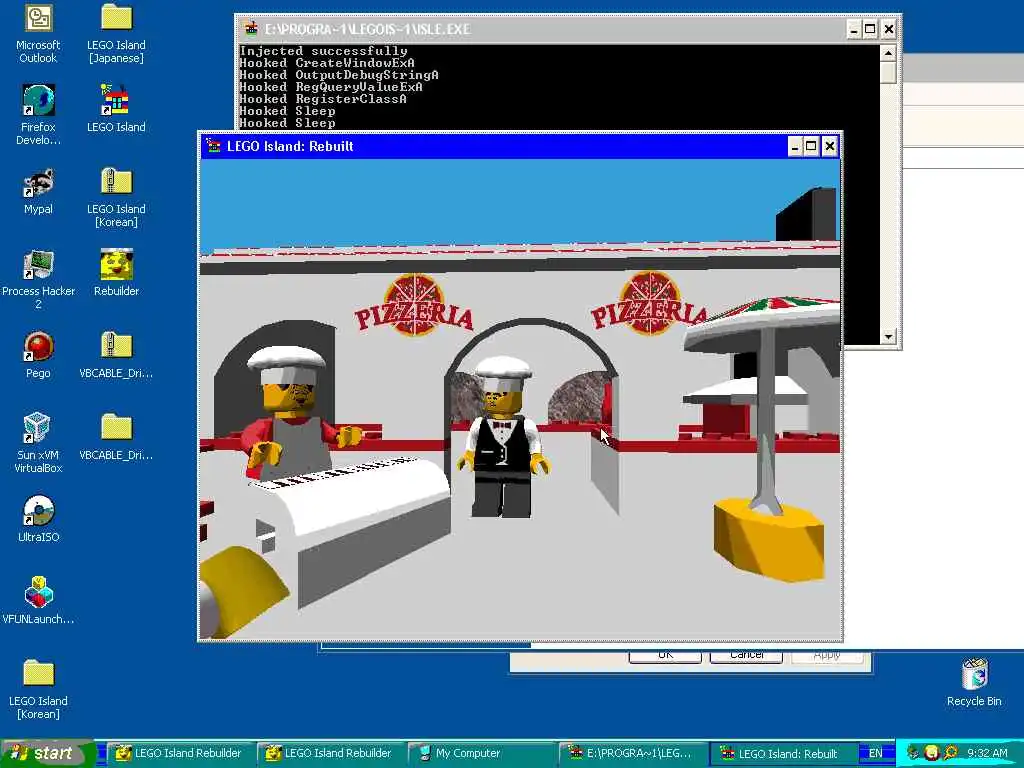Image resolution: width=1024 pixels, height=768 pixels.
Task: Maximize the LEGO Island: Rebuilt window
Action: click(x=810, y=146)
